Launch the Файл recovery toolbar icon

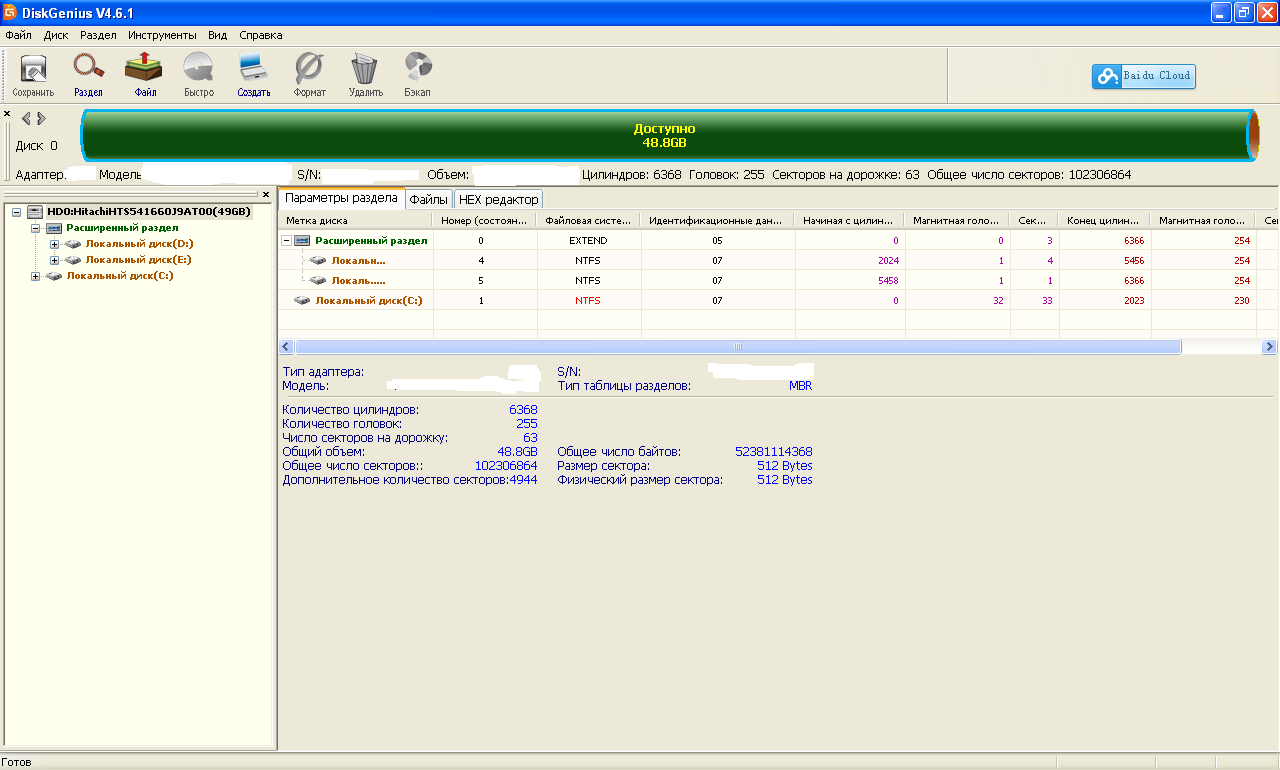pyautogui.click(x=144, y=75)
